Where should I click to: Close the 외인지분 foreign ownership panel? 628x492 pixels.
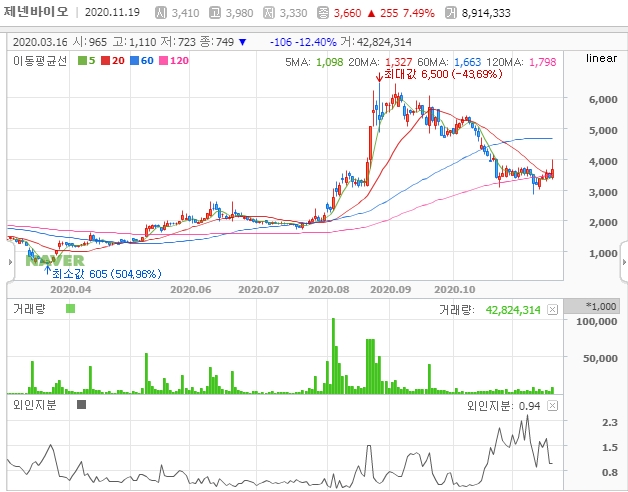552,406
